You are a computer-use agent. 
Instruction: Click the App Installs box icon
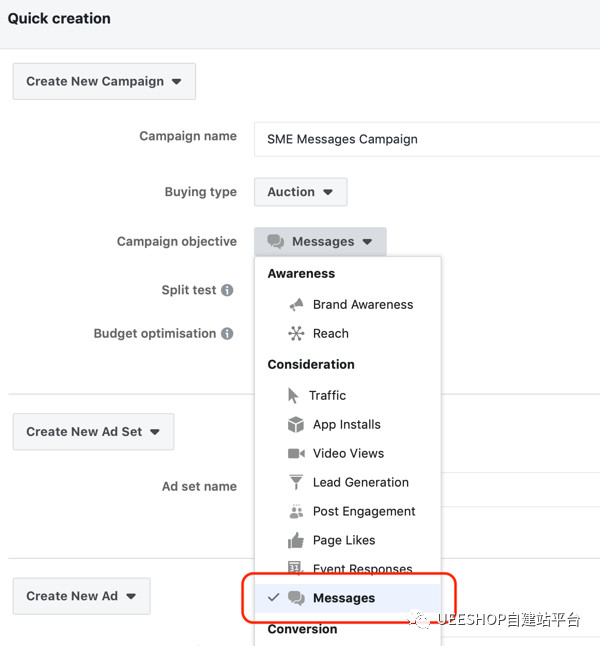296,425
